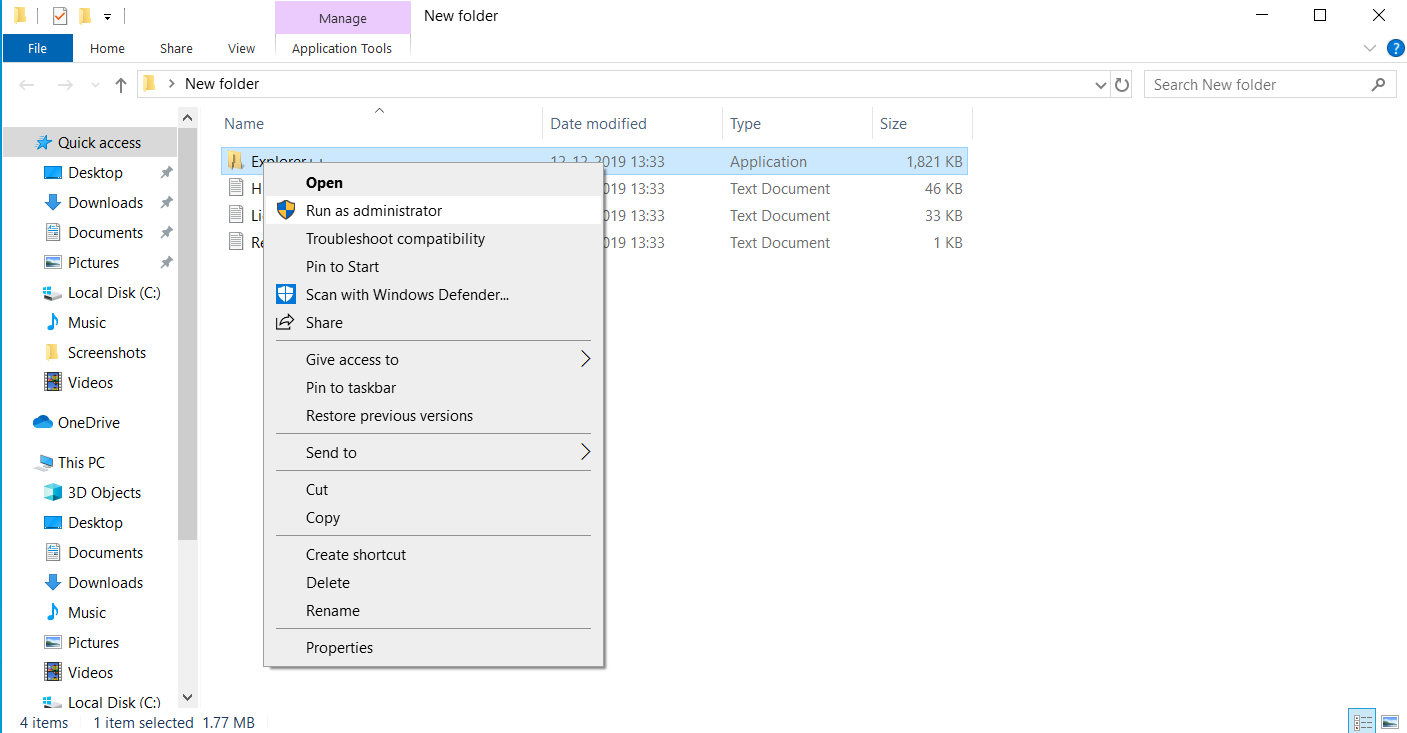The image size is (1407, 733).
Task: Click the Quick access star icon
Action: [x=44, y=143]
